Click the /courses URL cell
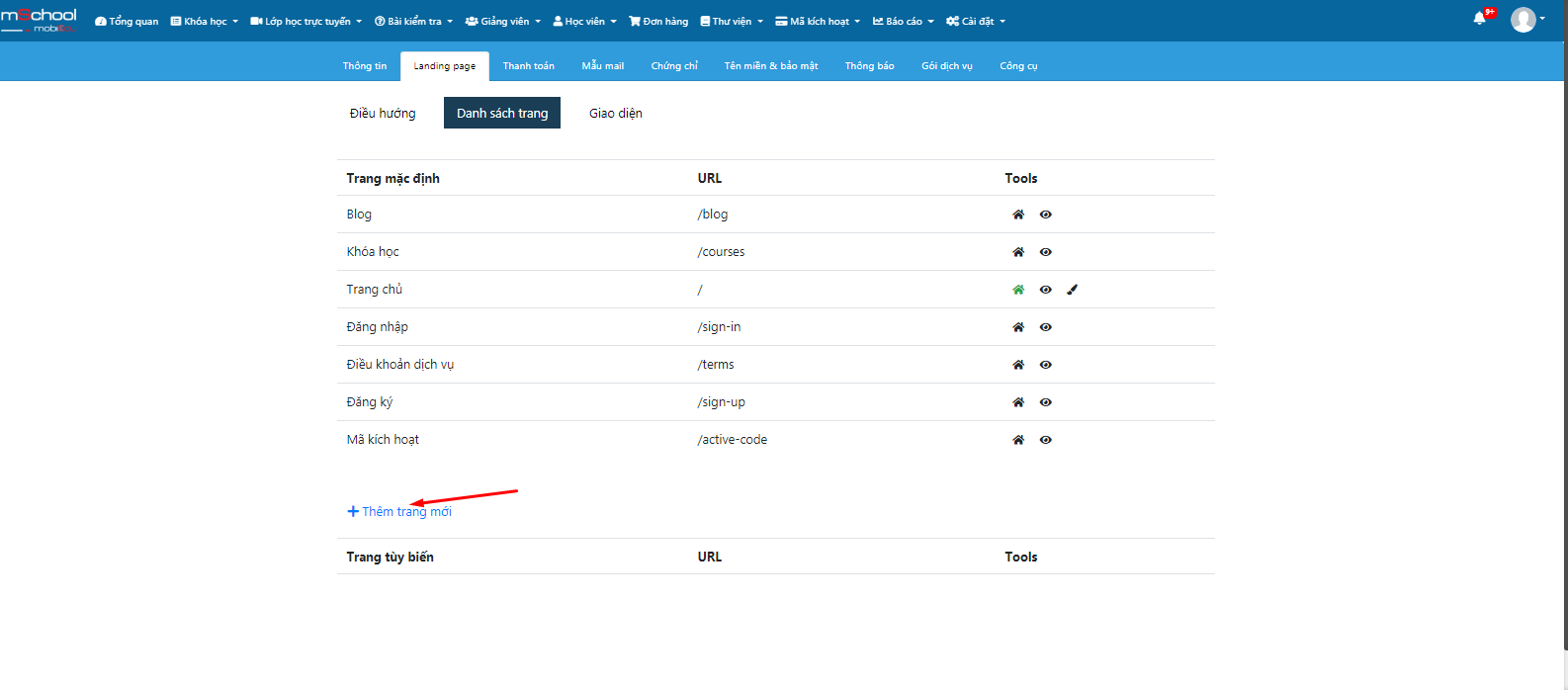The image size is (1568, 690). click(722, 252)
